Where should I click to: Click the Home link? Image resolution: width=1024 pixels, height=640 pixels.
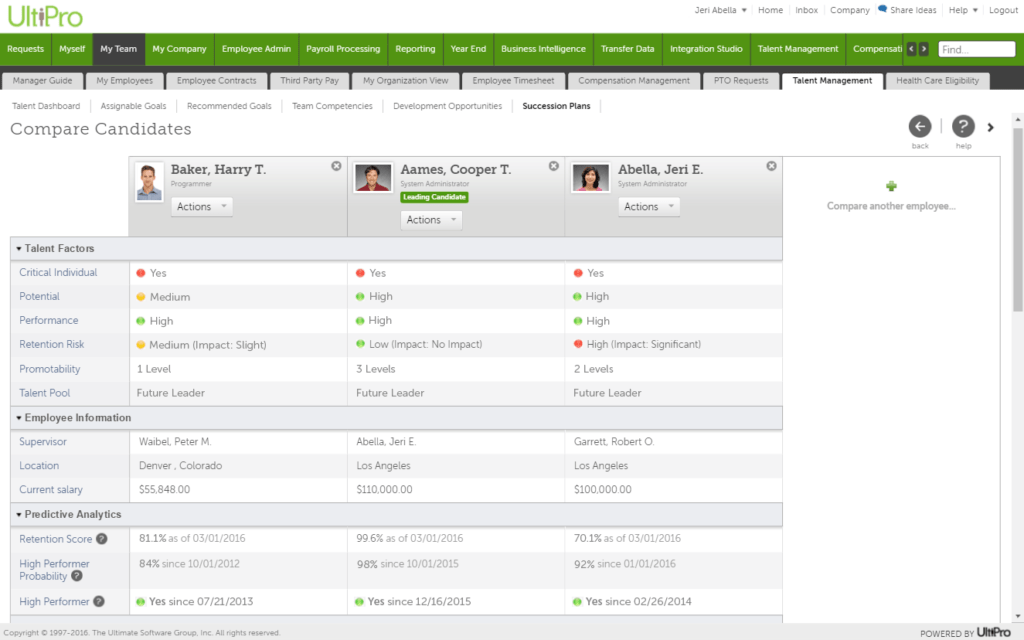click(x=770, y=10)
